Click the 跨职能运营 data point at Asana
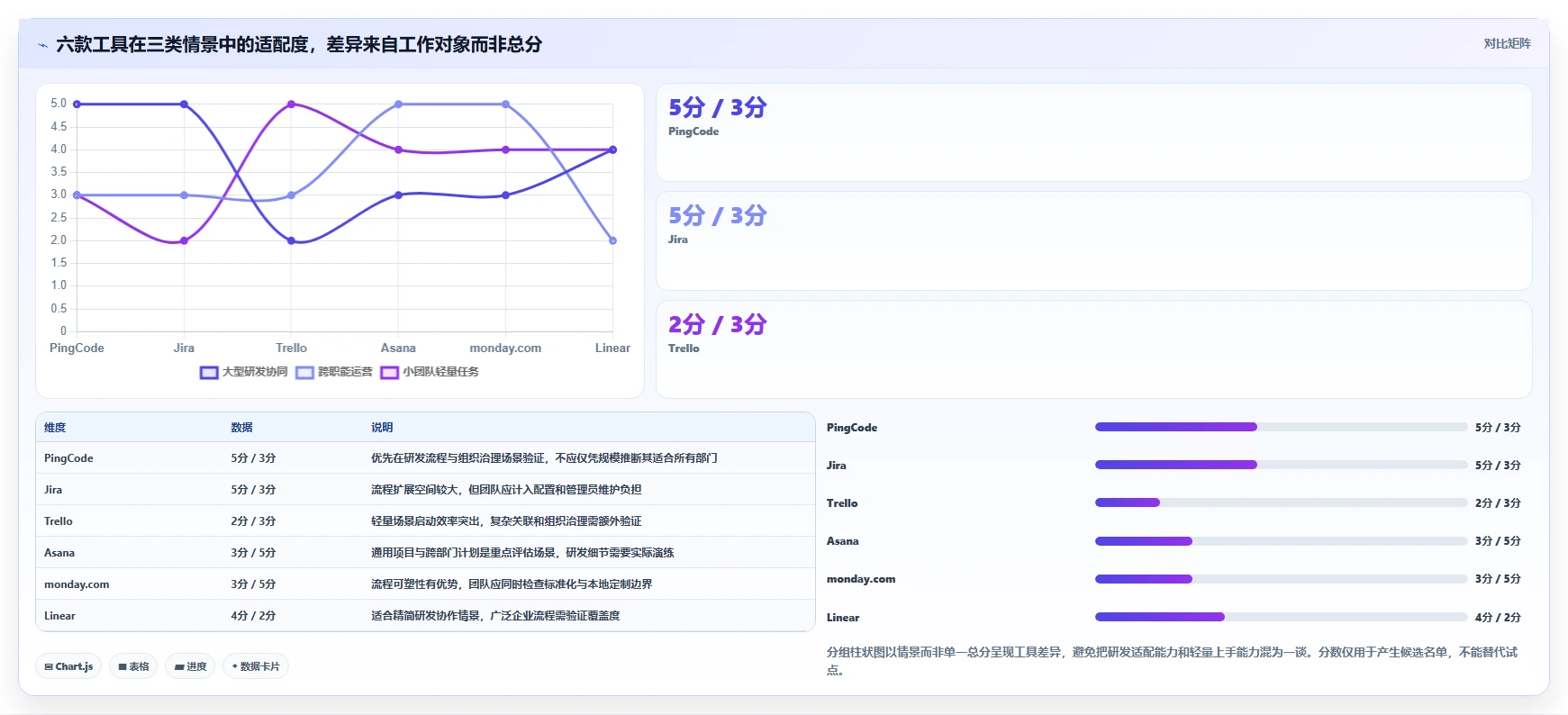The height and width of the screenshot is (715, 1568). 398,104
